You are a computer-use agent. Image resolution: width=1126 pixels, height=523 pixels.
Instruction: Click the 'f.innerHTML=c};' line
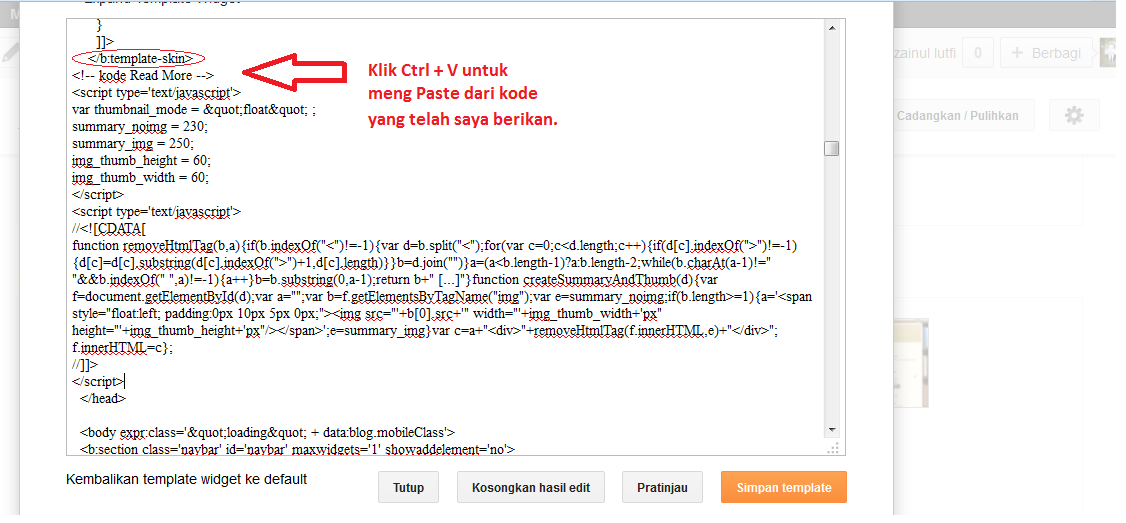pyautogui.click(x=123, y=348)
